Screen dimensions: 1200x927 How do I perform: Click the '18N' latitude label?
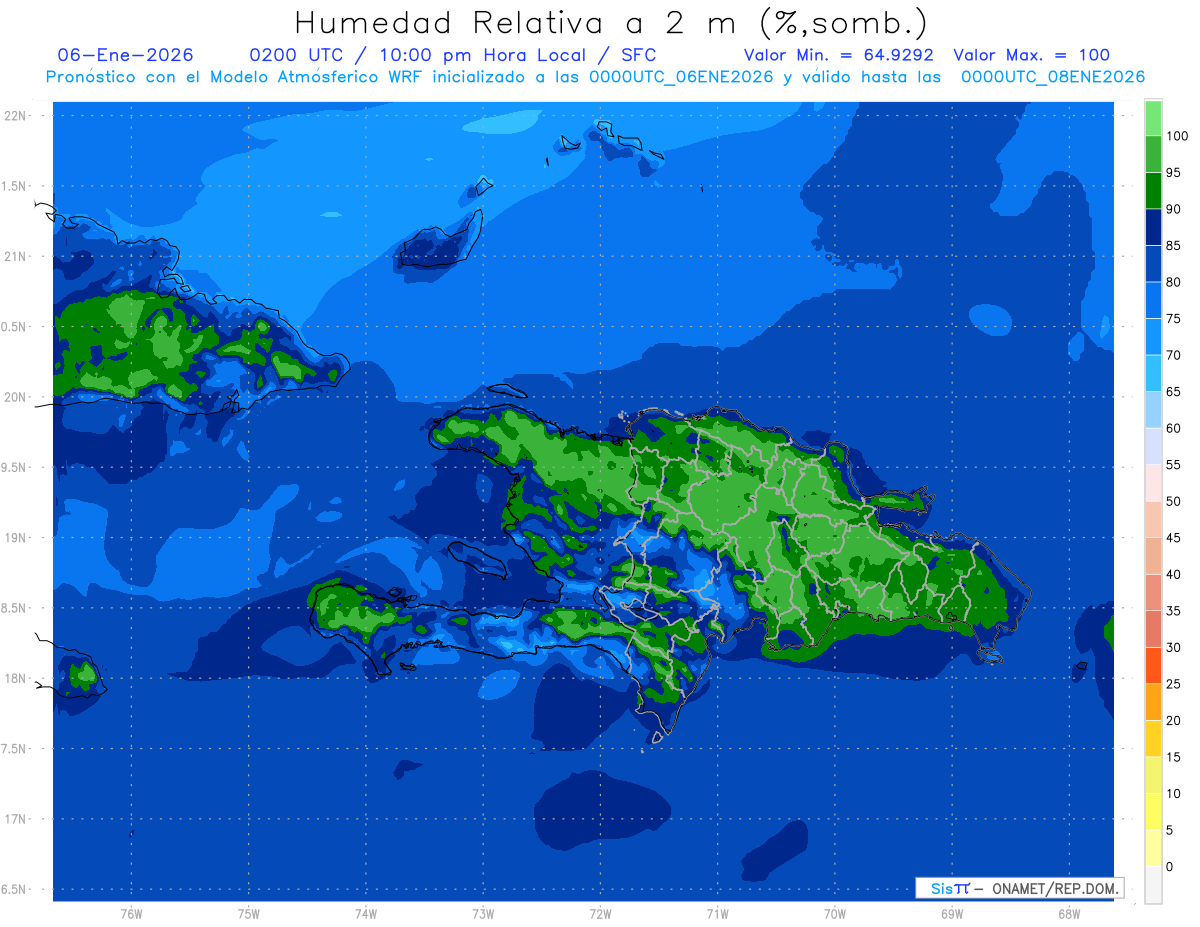(15, 679)
